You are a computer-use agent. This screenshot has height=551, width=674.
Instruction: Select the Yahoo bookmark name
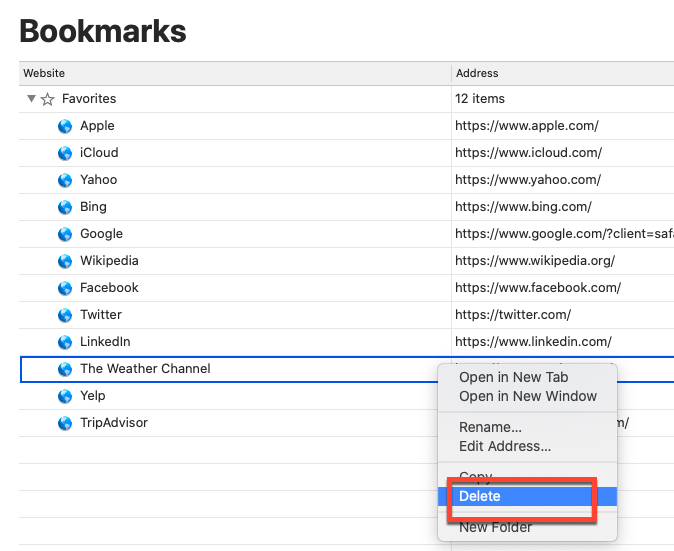[x=98, y=180]
